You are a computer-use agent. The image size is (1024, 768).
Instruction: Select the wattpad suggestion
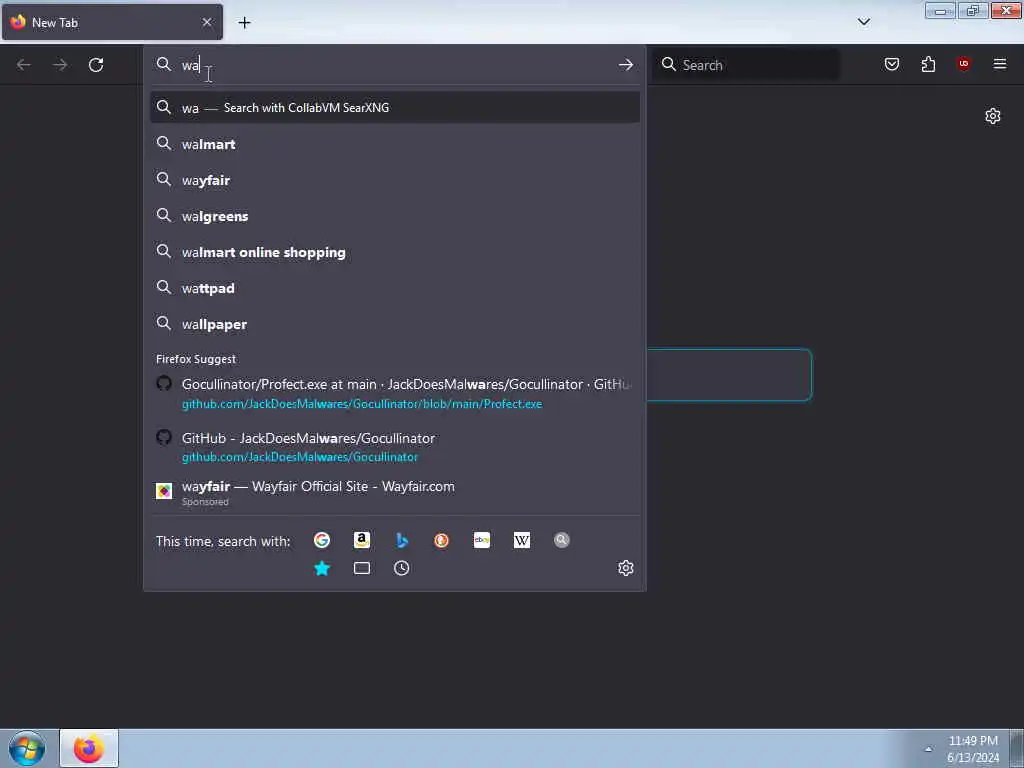[x=394, y=288]
